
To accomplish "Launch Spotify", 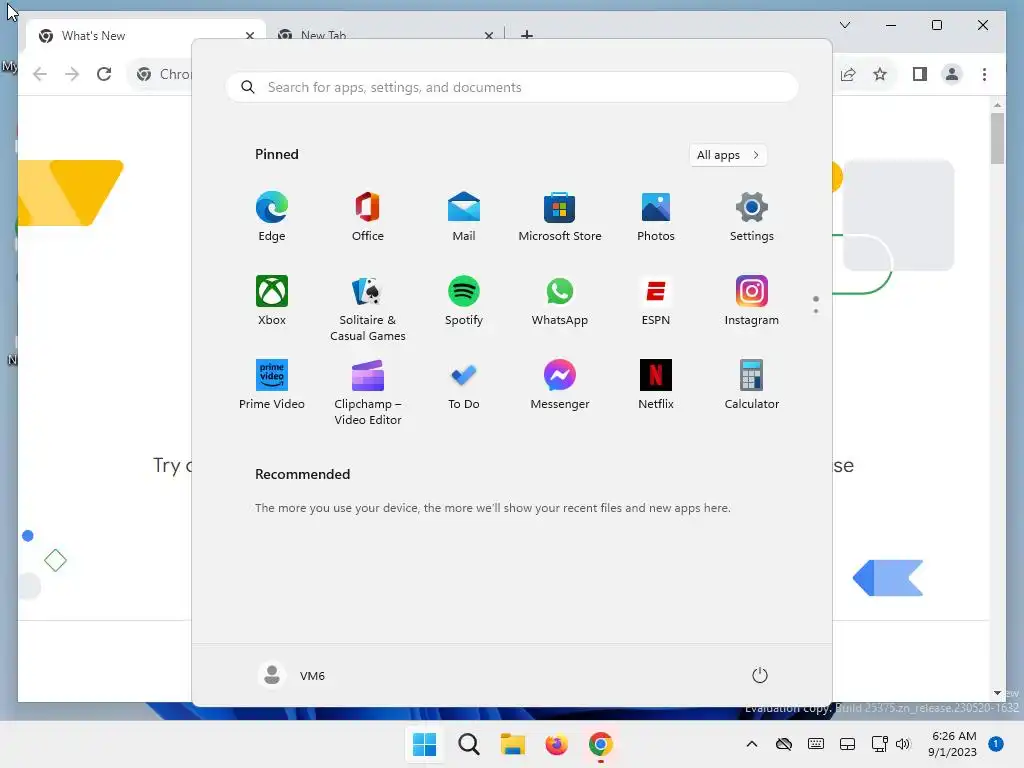I will point(464,300).
